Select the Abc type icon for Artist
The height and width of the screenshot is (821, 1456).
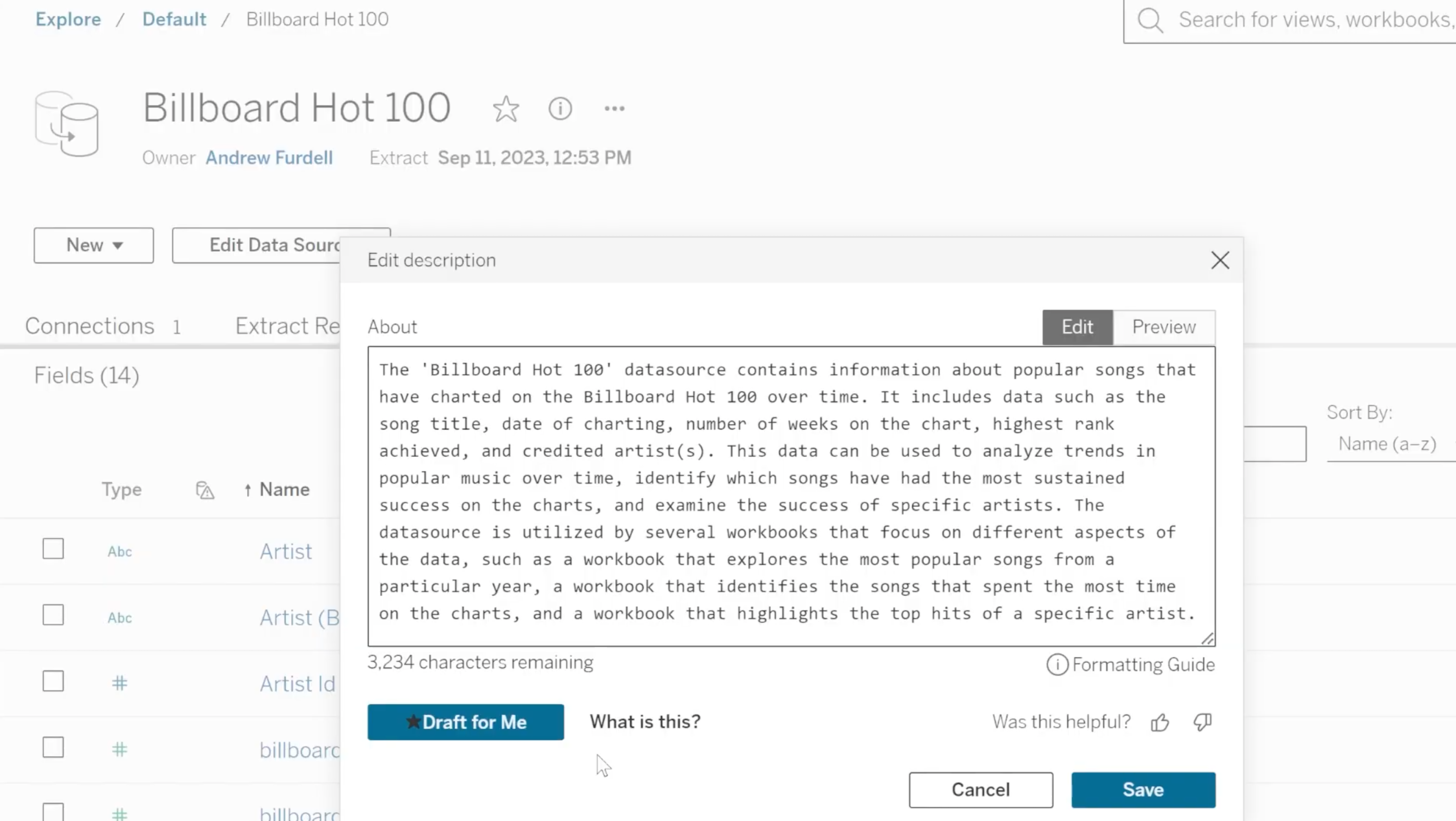point(119,551)
